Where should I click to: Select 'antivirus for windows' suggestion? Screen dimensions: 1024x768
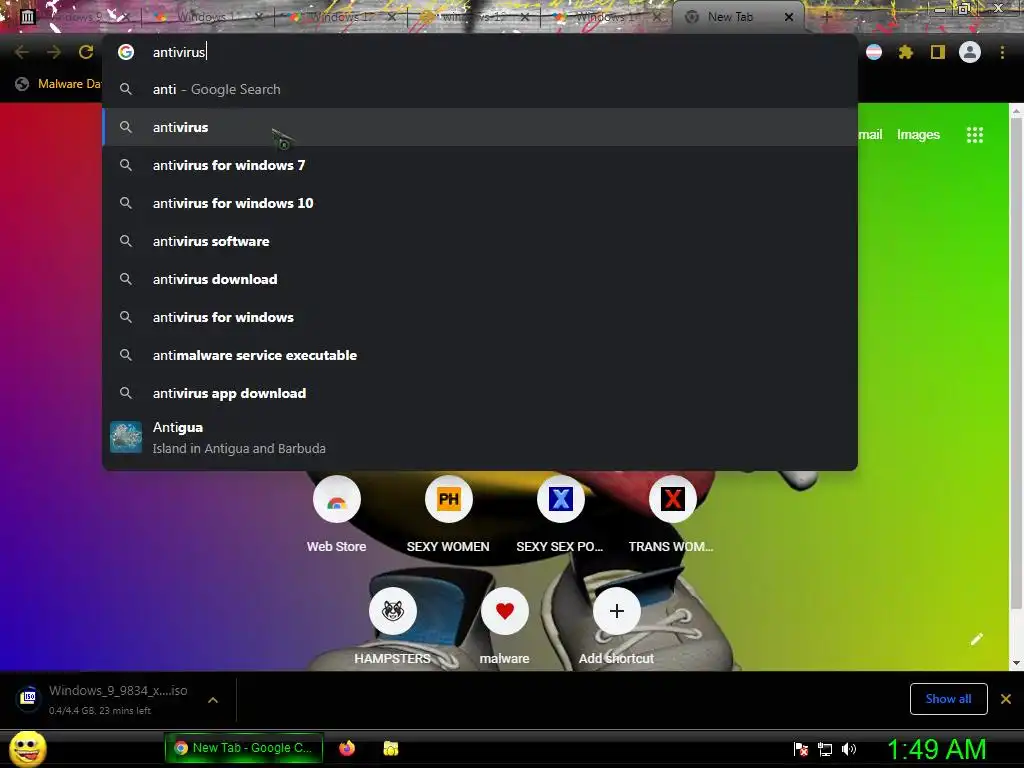[x=480, y=317]
